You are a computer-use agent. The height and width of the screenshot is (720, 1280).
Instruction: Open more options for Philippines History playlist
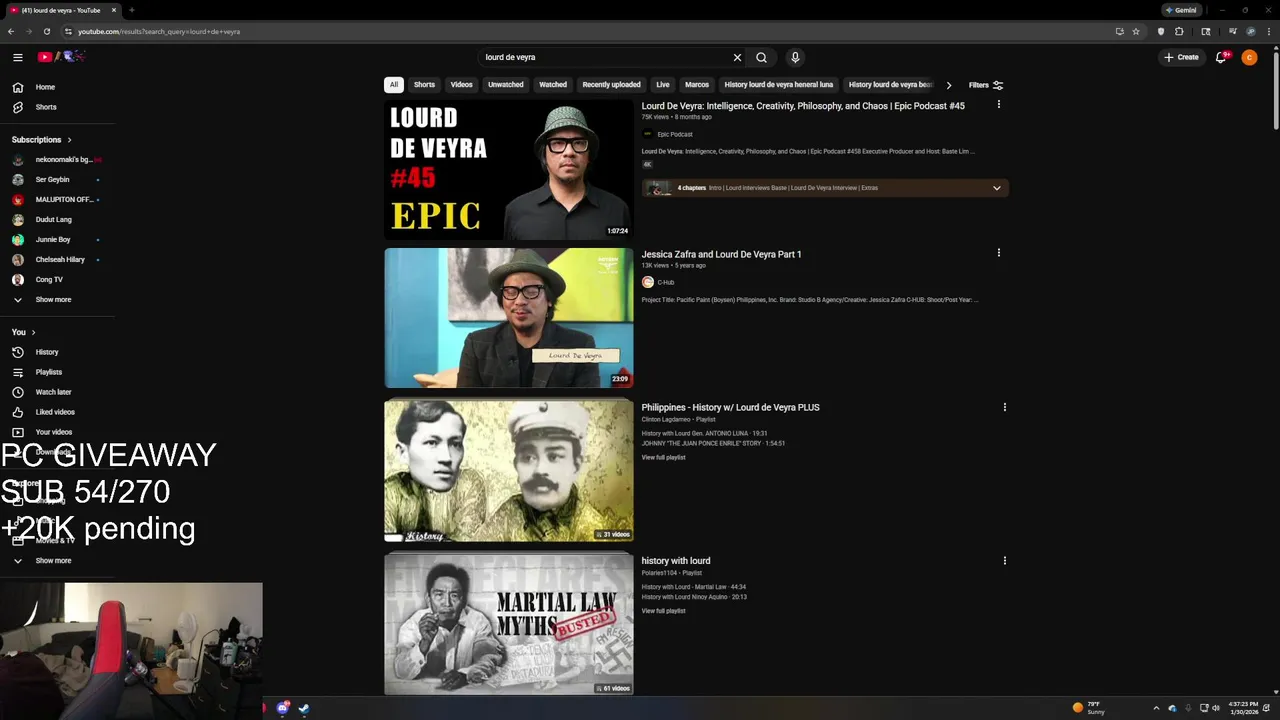1004,407
